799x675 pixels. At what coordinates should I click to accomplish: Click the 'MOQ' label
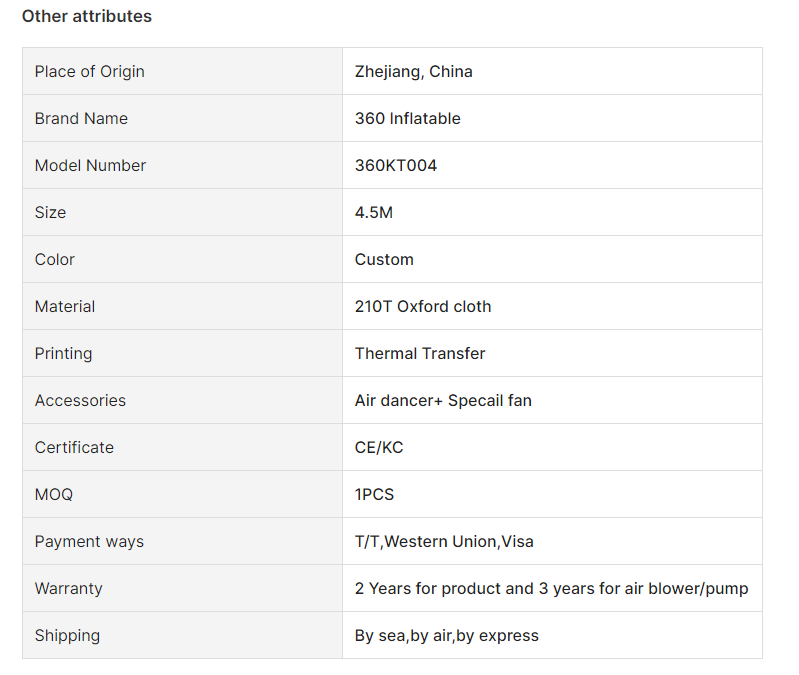coord(54,494)
